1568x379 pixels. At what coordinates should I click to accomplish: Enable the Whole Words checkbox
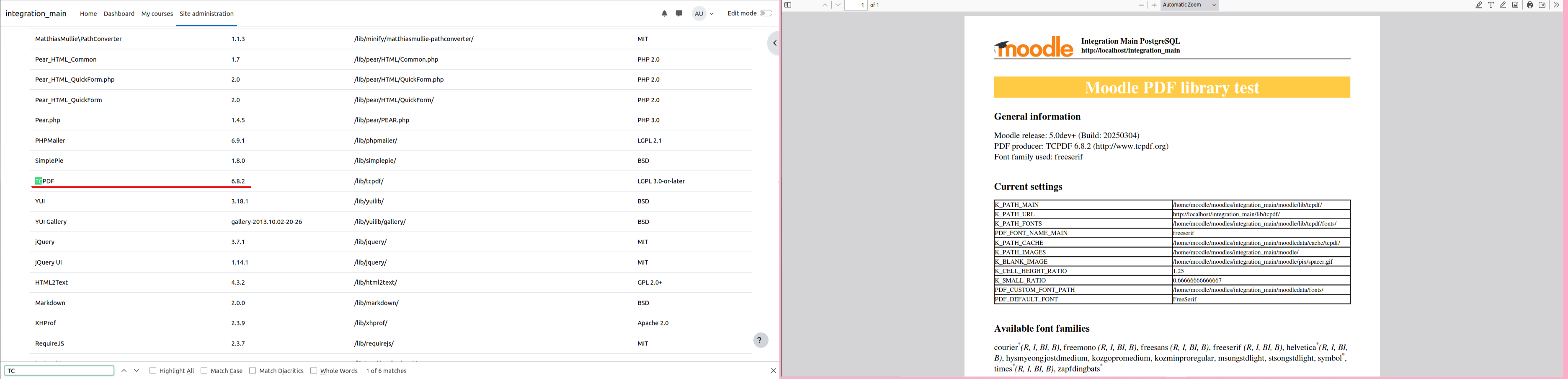point(314,371)
